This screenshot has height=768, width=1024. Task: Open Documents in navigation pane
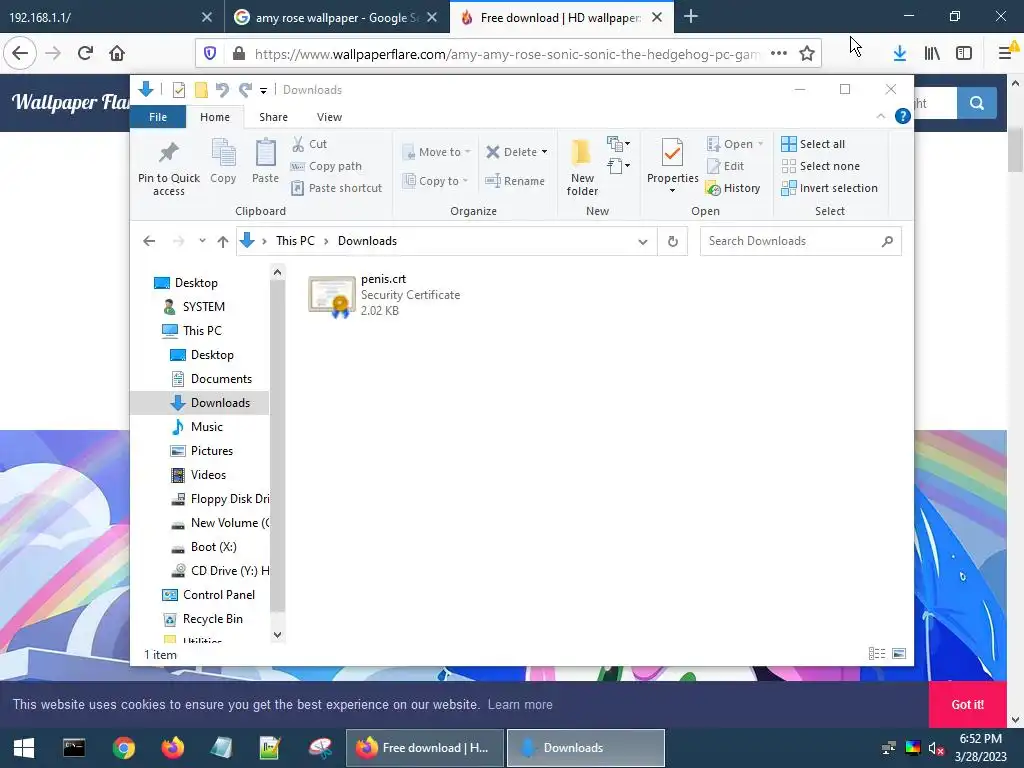click(x=221, y=379)
